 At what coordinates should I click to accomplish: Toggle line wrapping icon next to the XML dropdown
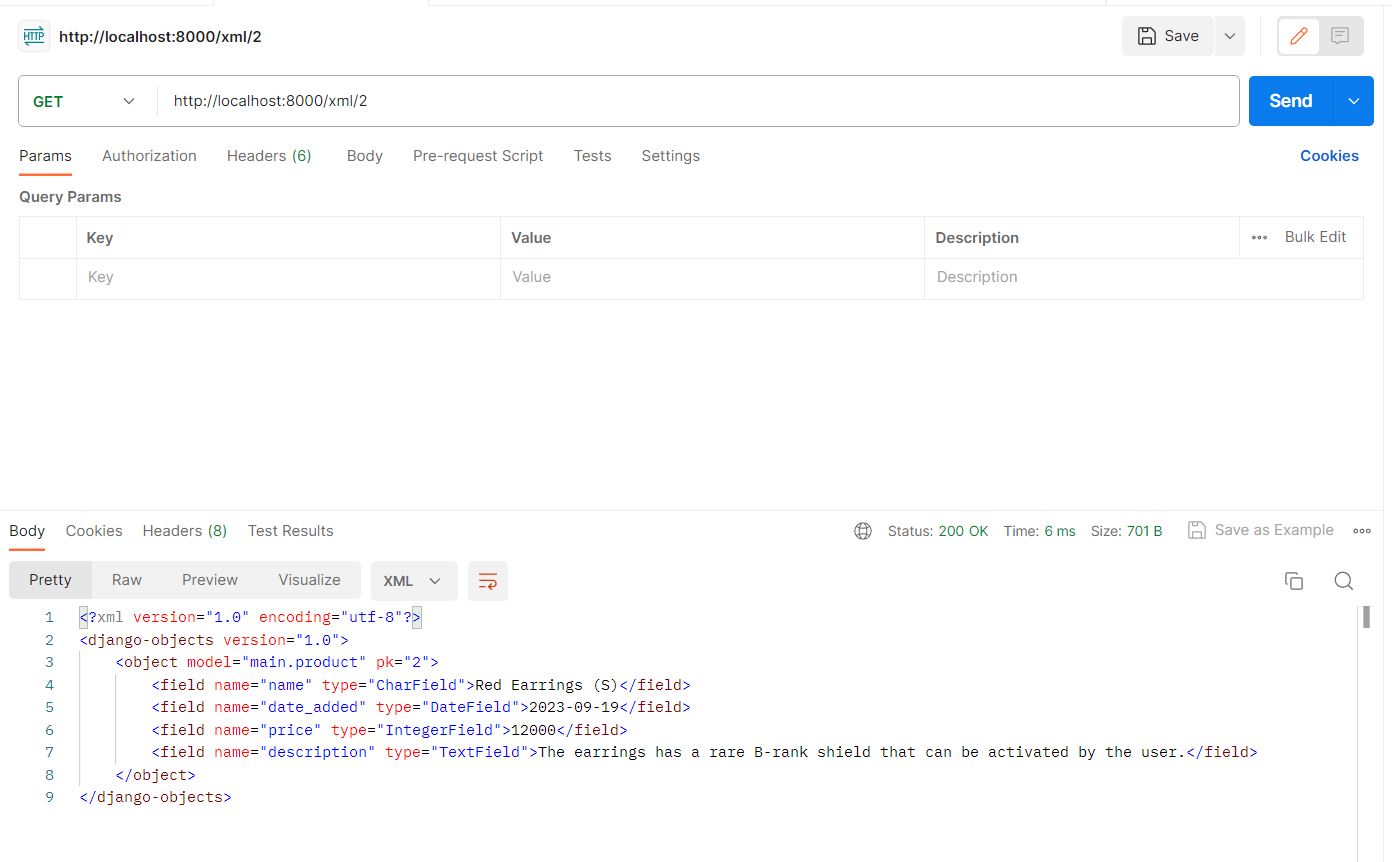[487, 581]
